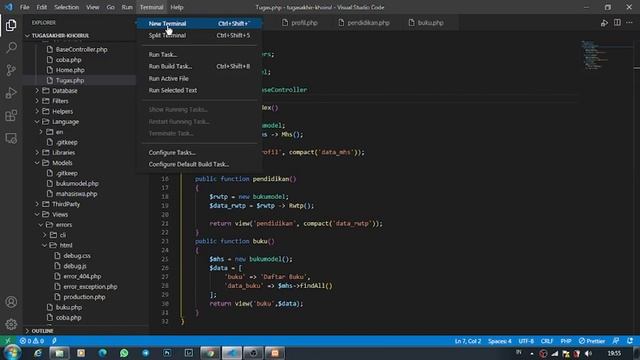Click the VS Code logo in title bar
640x360 pixels.
click(9, 7)
